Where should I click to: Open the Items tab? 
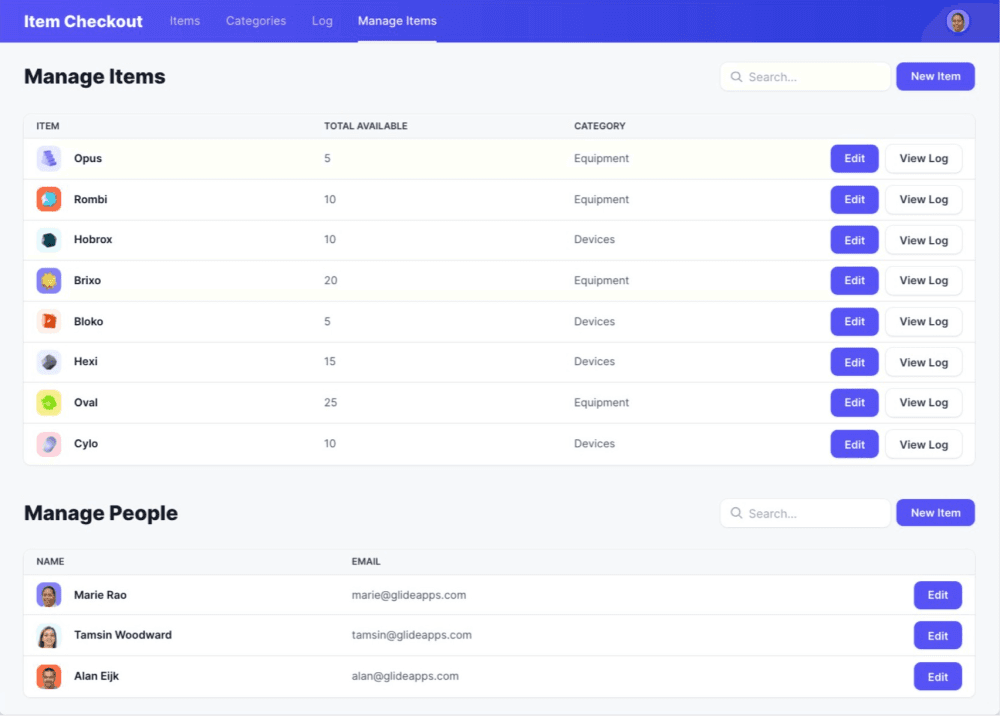185,21
